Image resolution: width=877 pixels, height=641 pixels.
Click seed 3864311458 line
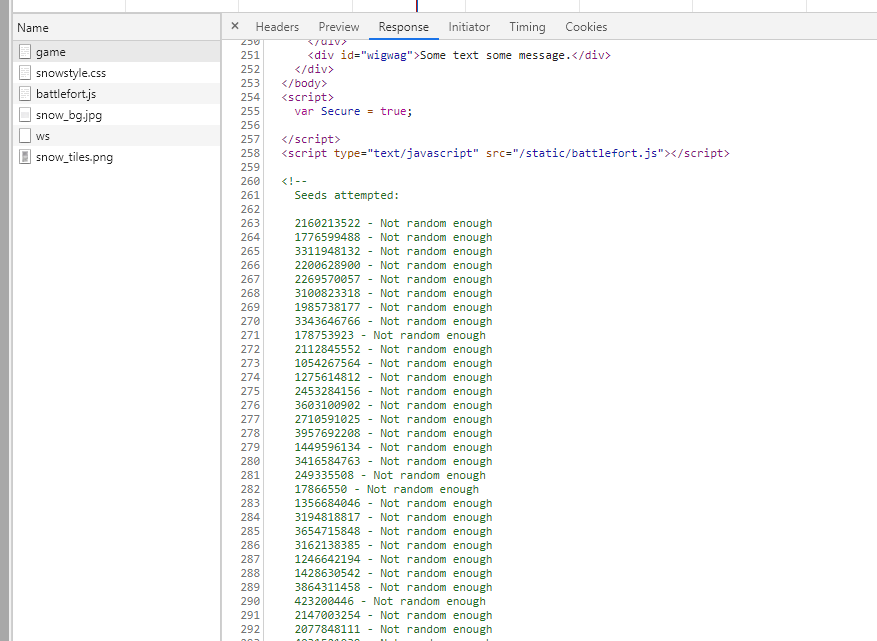tap(393, 587)
